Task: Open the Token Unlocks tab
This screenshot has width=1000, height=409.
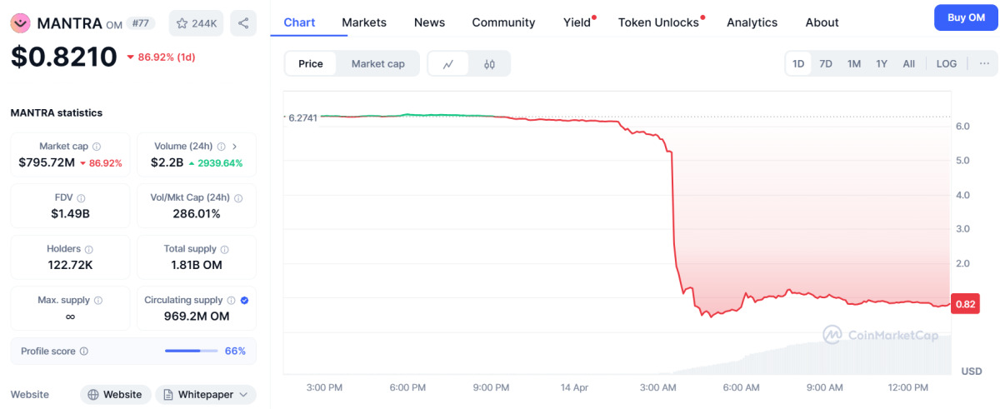Action: coord(659,22)
